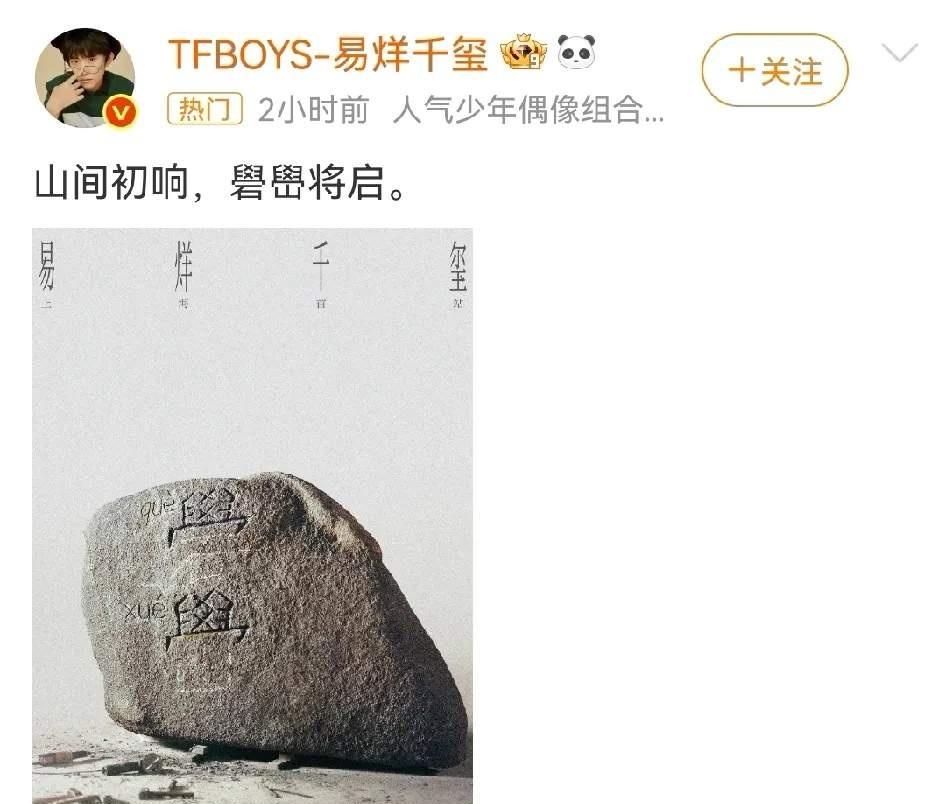Viewport: 946px width, 804px height.
Task: Tap the post text 山间初响，礐嶨将启。
Action: click(219, 182)
